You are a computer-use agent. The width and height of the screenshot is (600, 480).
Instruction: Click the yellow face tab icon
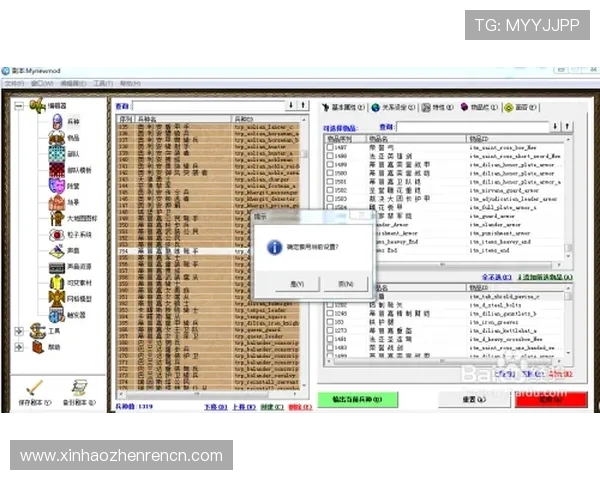pos(509,108)
